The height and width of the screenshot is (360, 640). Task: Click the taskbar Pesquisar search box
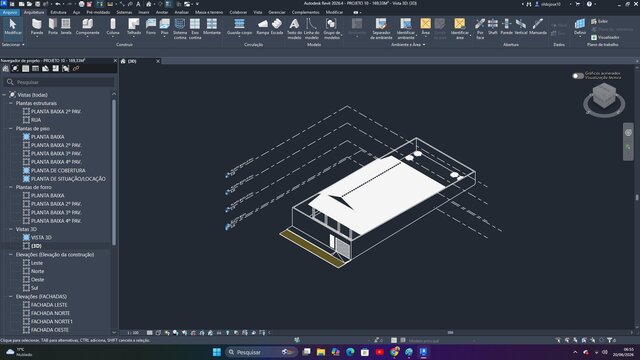pos(261,352)
